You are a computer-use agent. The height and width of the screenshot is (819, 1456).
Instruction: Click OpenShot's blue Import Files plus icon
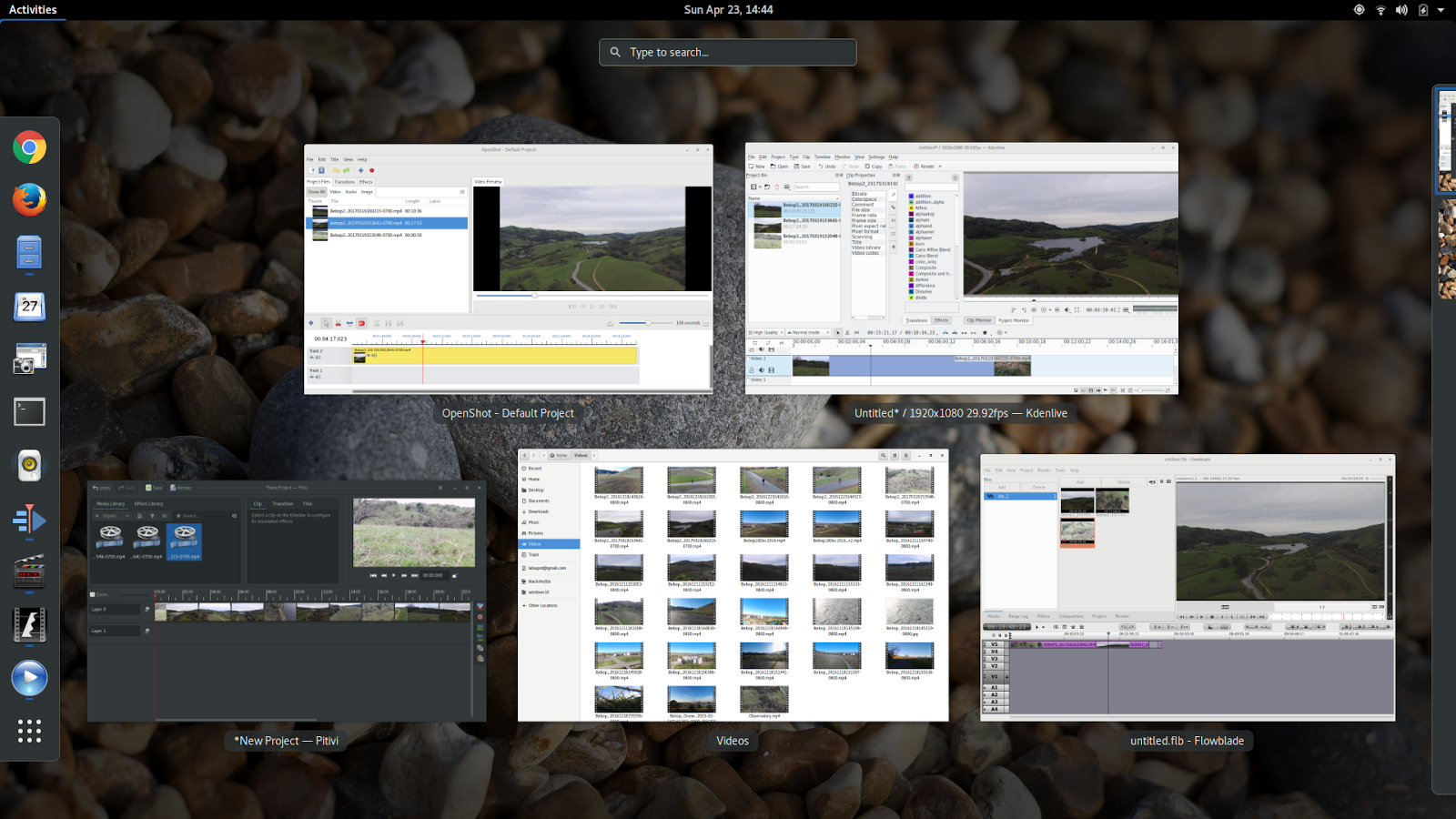click(360, 170)
